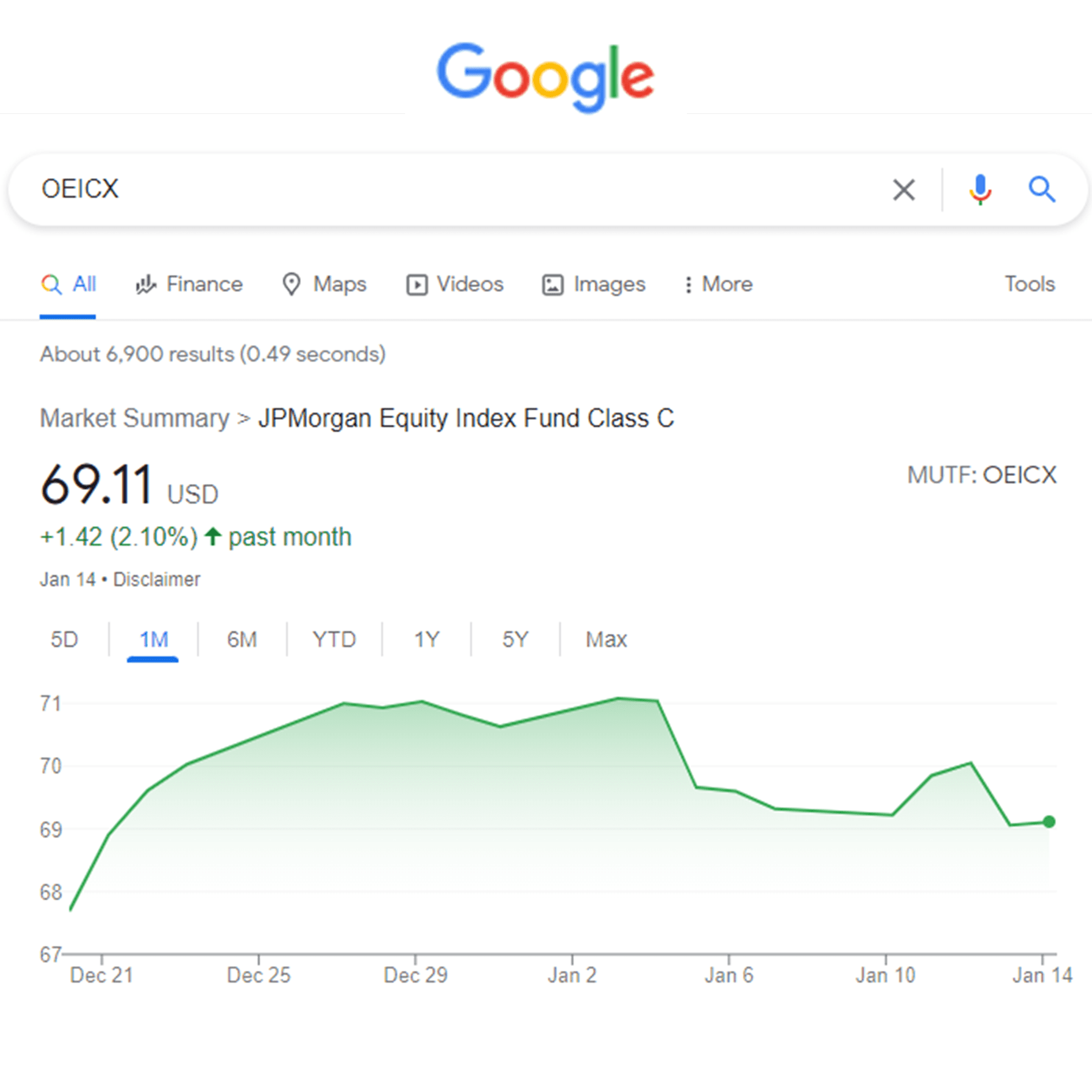Switch to the Finance tab
This screenshot has width=1092, height=1092.
(x=189, y=284)
